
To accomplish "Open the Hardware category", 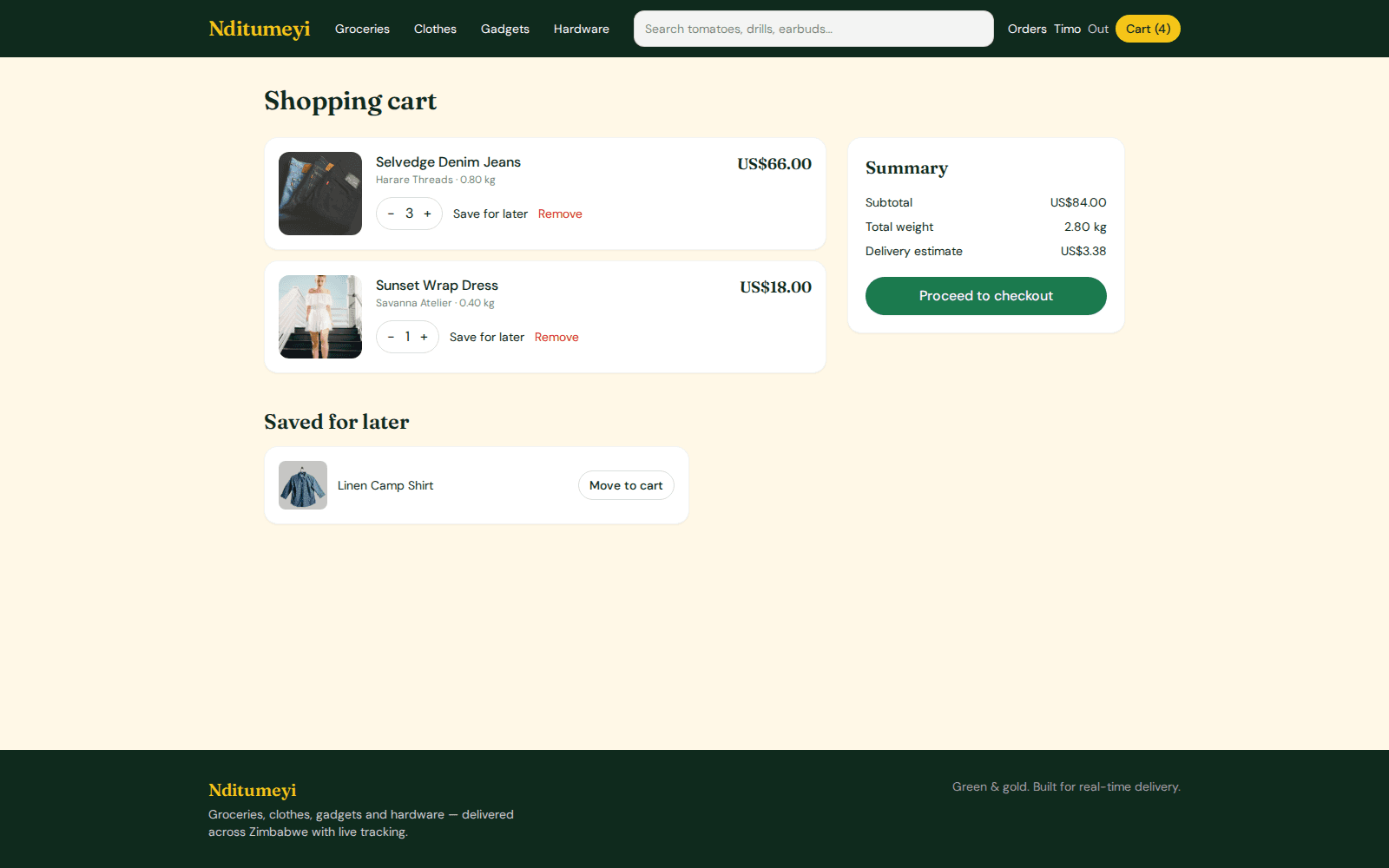I will point(582,29).
